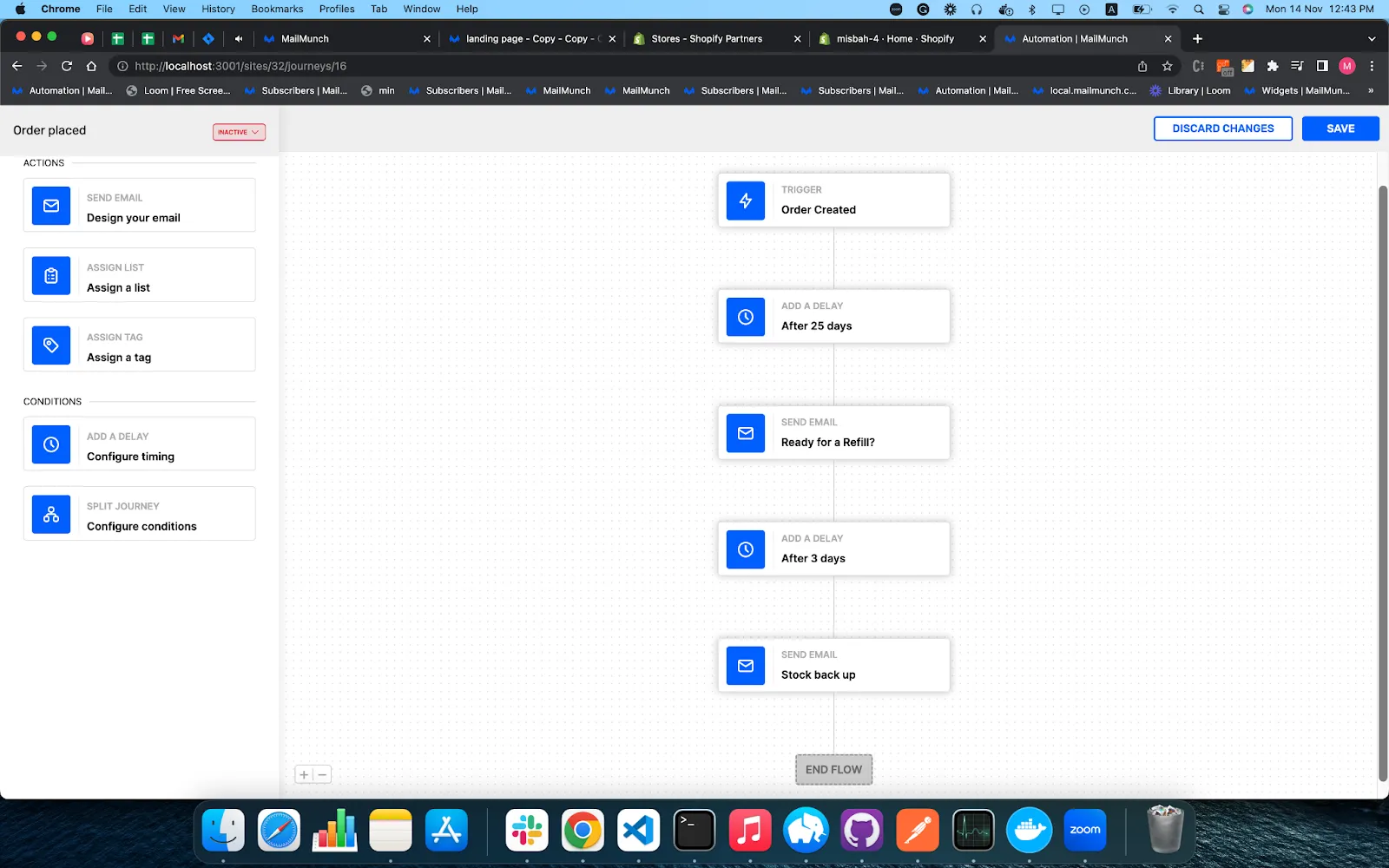This screenshot has height=868, width=1389.
Task: Bookmark this page with star icon
Action: pyautogui.click(x=1168, y=66)
